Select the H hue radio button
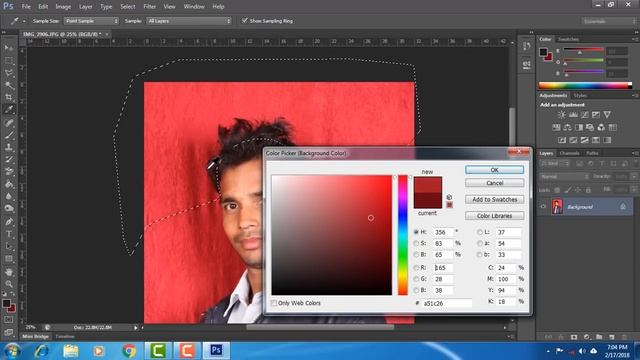 click(x=416, y=232)
